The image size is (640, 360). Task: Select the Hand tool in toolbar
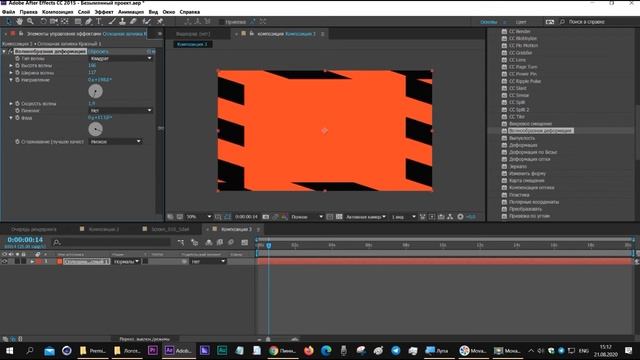(x=19, y=22)
